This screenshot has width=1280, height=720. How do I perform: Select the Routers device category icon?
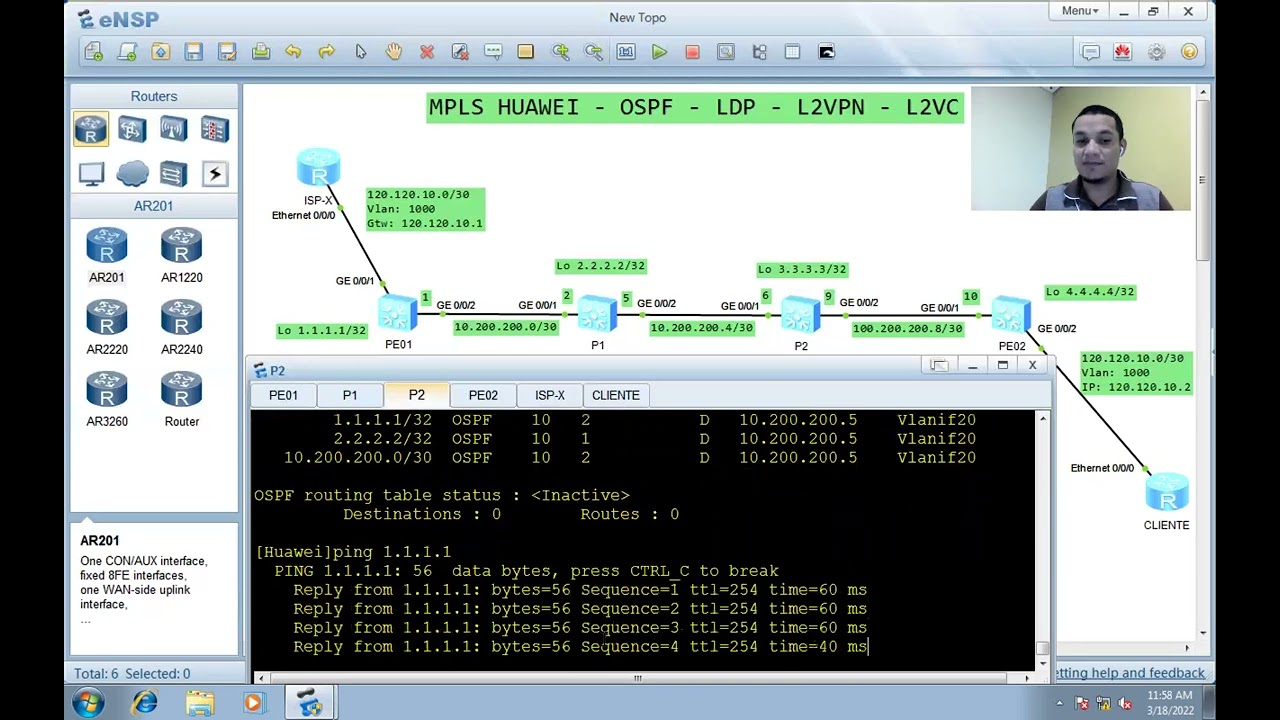91,130
